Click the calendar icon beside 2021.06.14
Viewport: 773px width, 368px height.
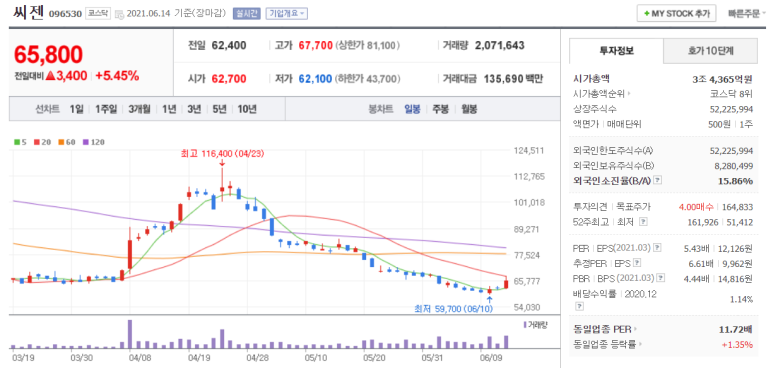[119, 14]
